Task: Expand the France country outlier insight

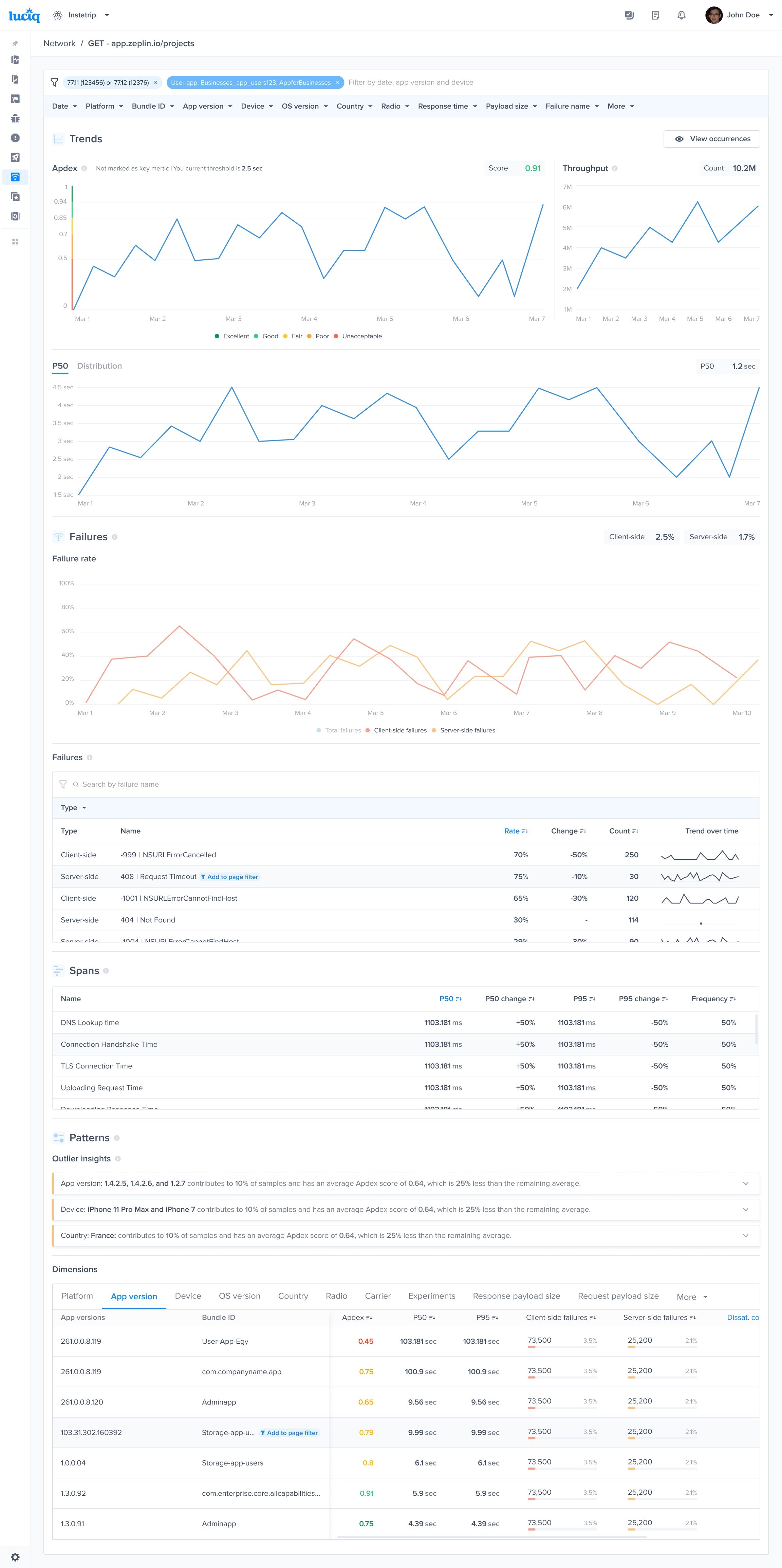Action: 745,1235
